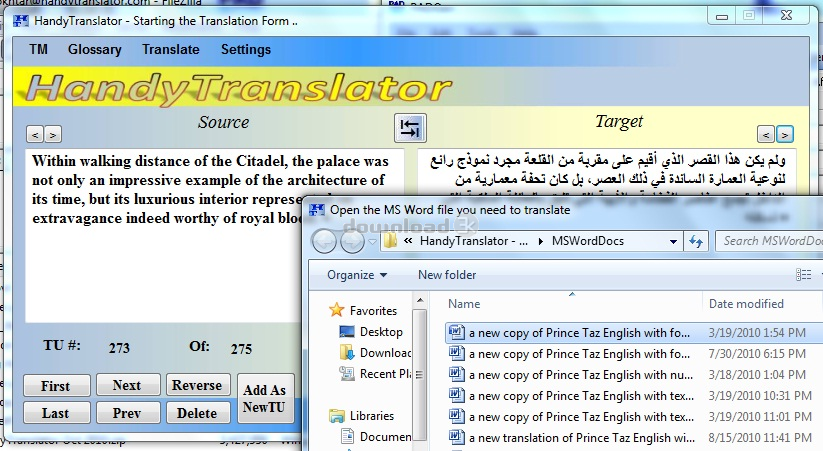Viewport: 823px width, 451px height.
Task: Select Libraries in navigation pane
Action: coord(362,416)
